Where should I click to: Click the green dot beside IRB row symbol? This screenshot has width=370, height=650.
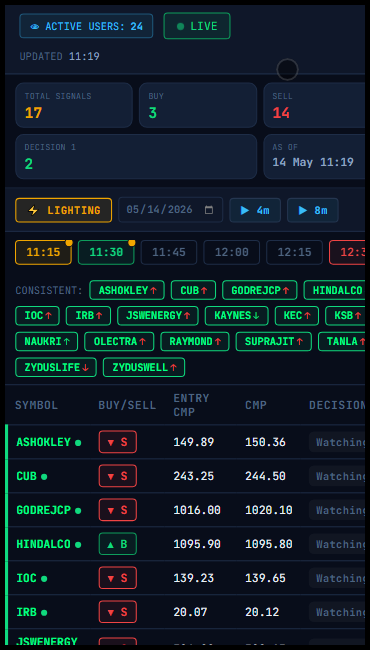tap(44, 613)
